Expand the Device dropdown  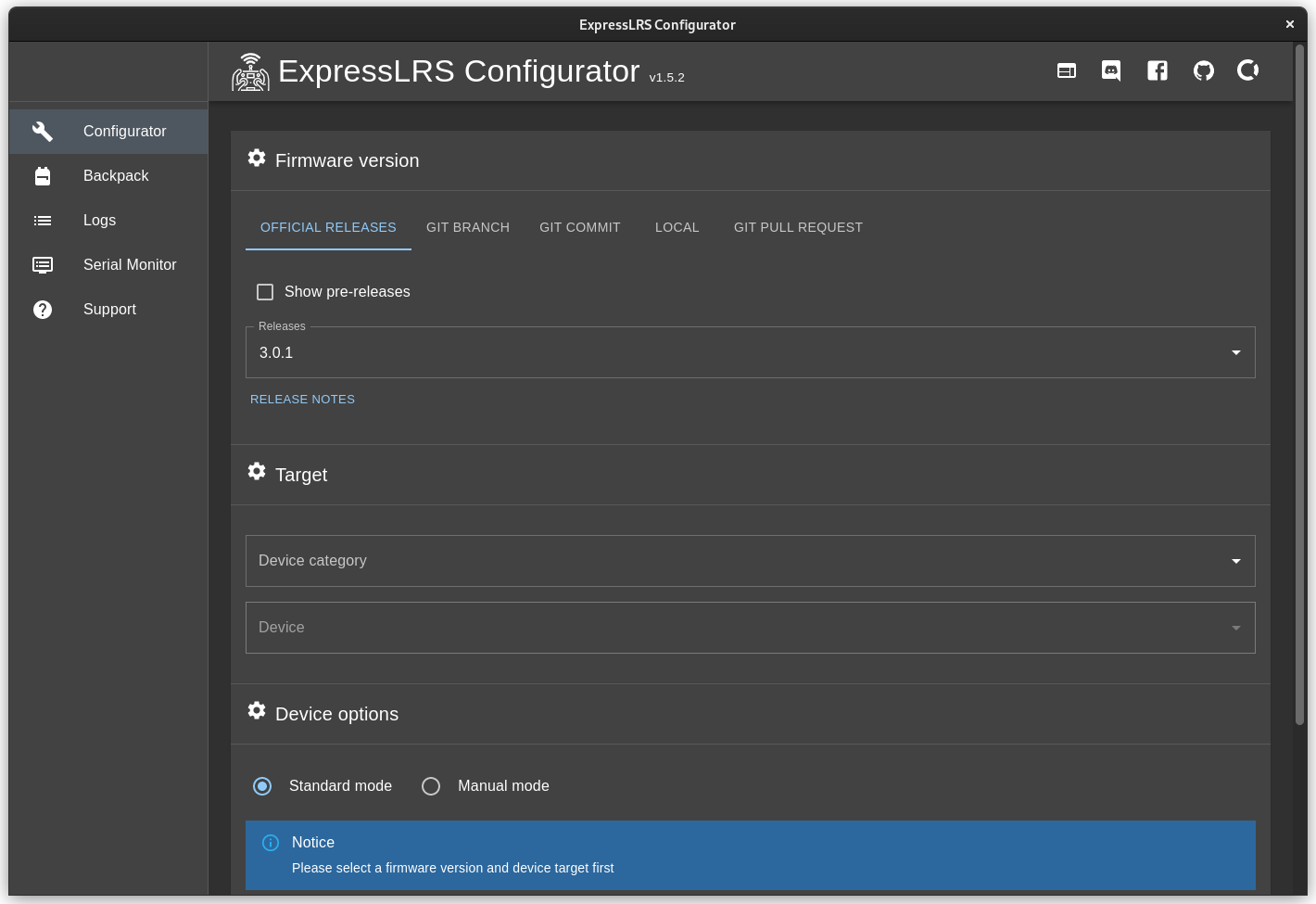751,628
